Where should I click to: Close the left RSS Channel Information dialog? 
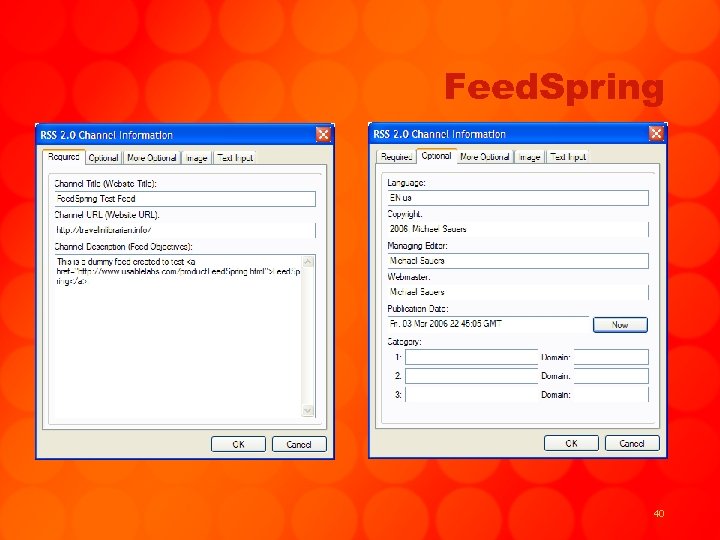323,135
